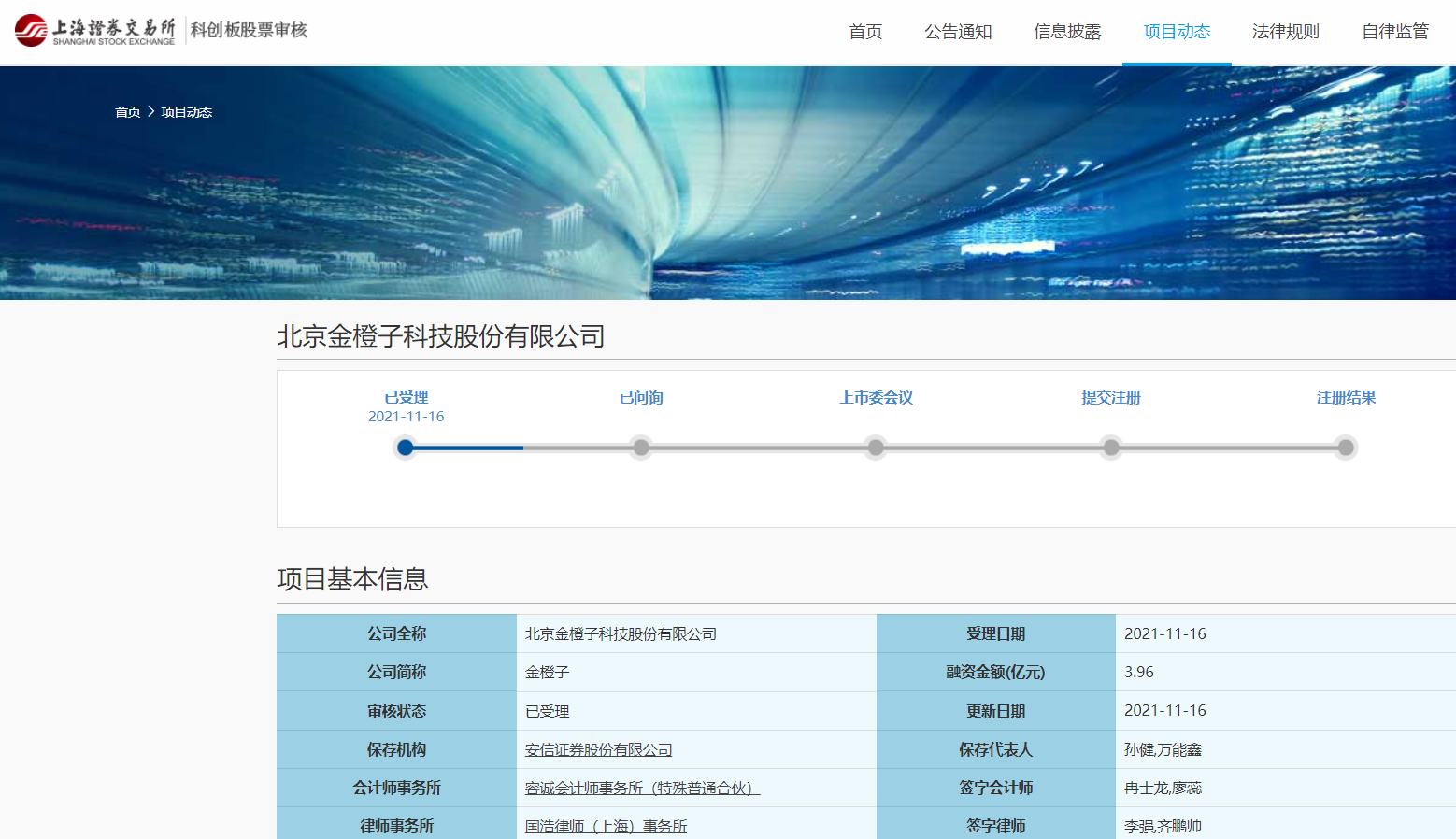
Task: Click the 更新日期 label cell
Action: pyautogui.click(x=996, y=711)
